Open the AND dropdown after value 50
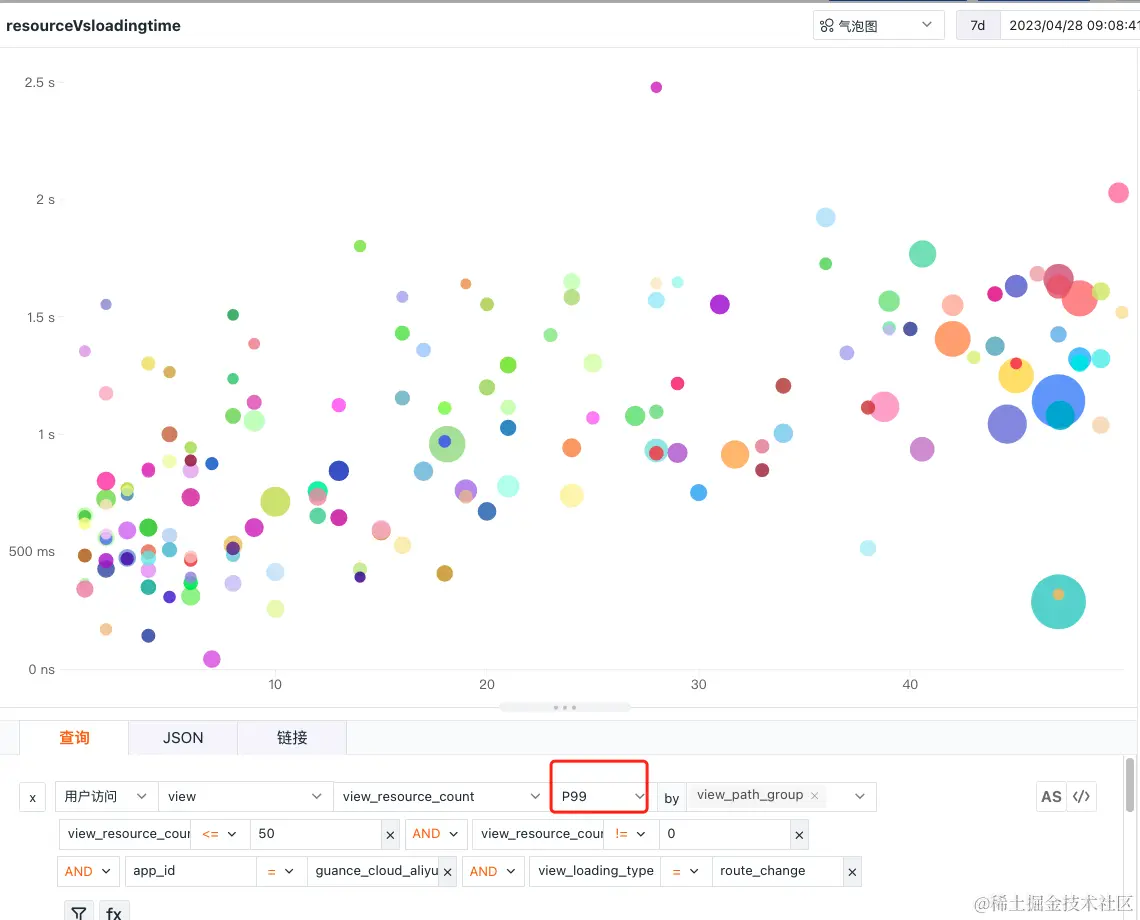Screen dimensions: 1140x920 [x=435, y=834]
